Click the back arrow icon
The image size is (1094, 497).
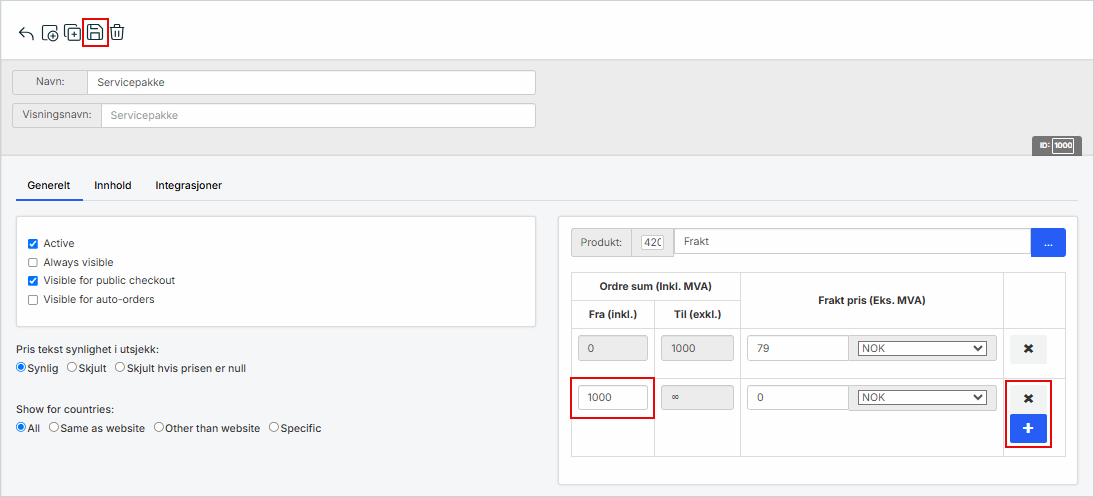(26, 33)
